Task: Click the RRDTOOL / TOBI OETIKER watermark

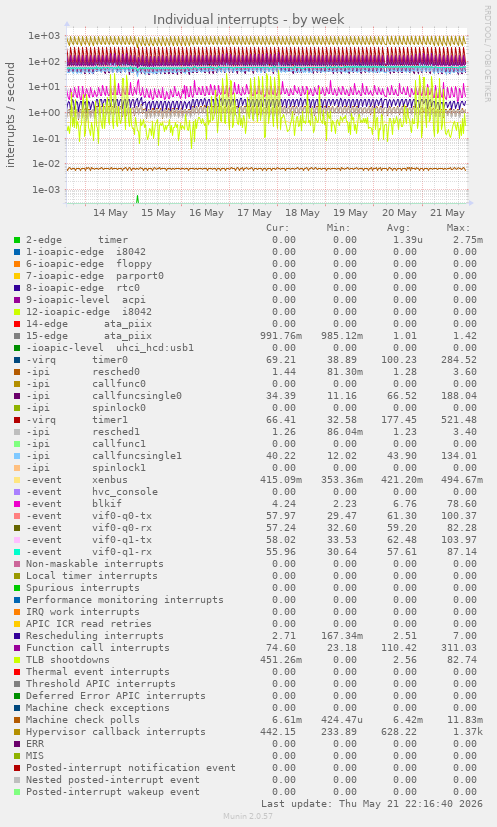Action: [487, 54]
